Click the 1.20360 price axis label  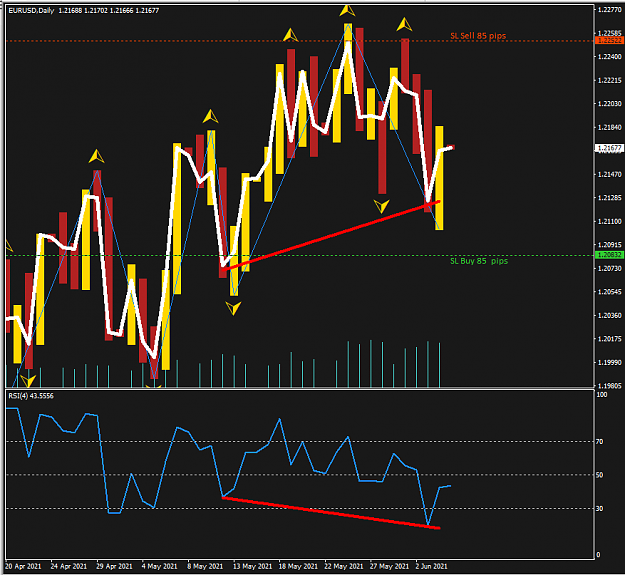pyautogui.click(x=609, y=315)
